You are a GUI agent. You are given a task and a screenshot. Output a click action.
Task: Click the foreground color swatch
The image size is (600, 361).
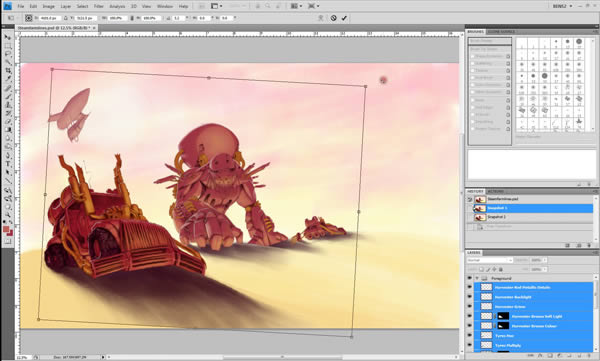click(6, 229)
